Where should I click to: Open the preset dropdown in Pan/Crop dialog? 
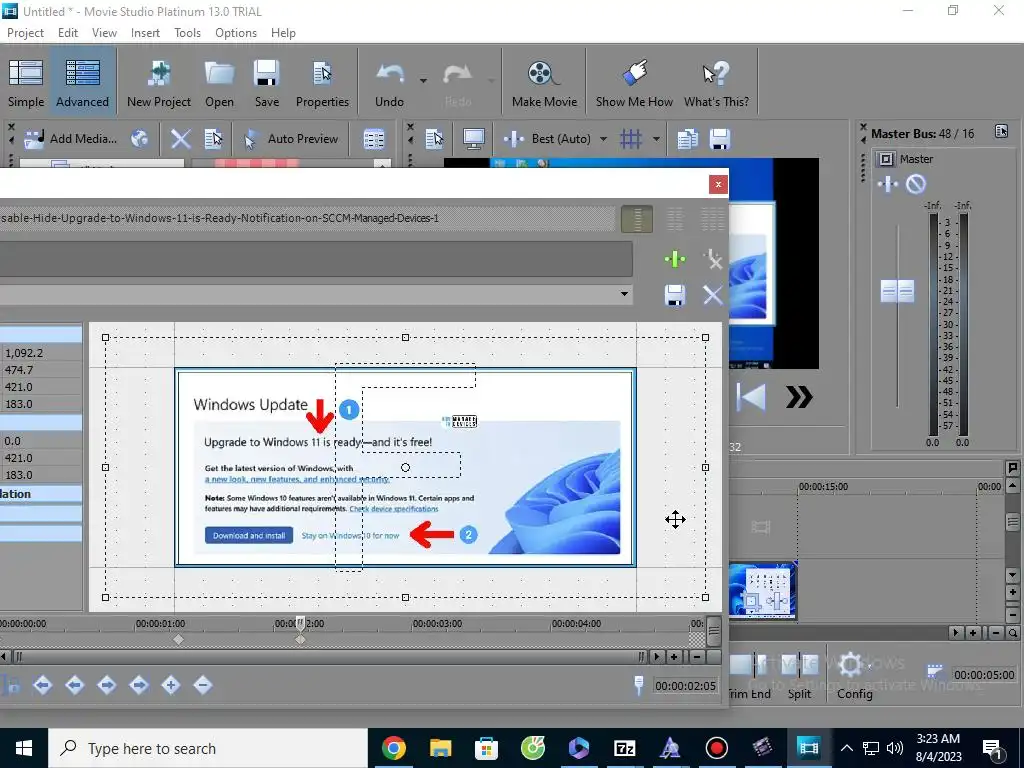[624, 294]
